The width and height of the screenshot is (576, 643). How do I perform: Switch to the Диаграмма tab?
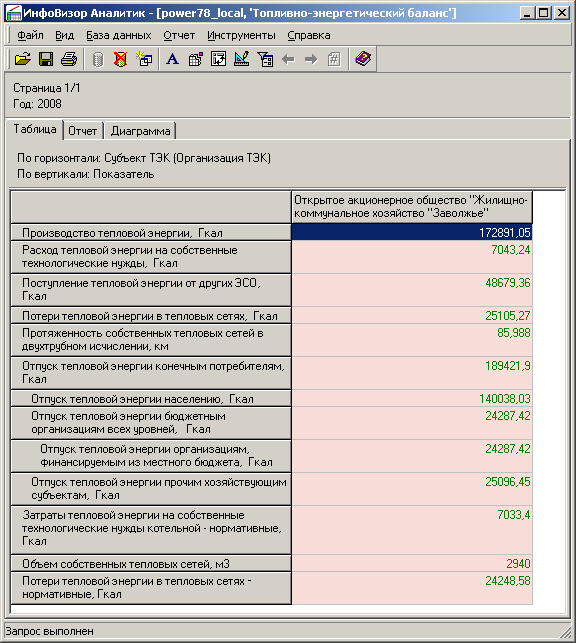(x=140, y=131)
